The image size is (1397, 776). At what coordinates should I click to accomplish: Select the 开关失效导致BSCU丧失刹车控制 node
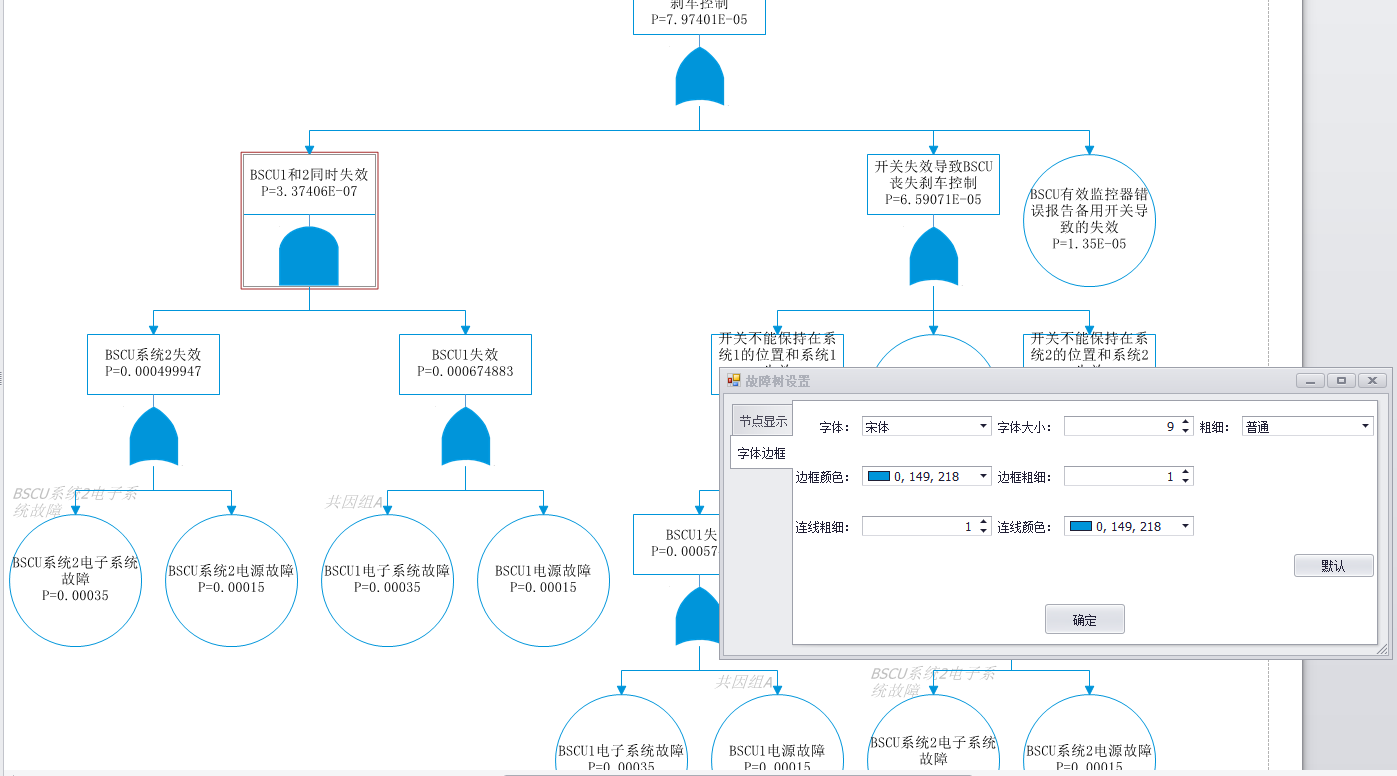tap(934, 184)
